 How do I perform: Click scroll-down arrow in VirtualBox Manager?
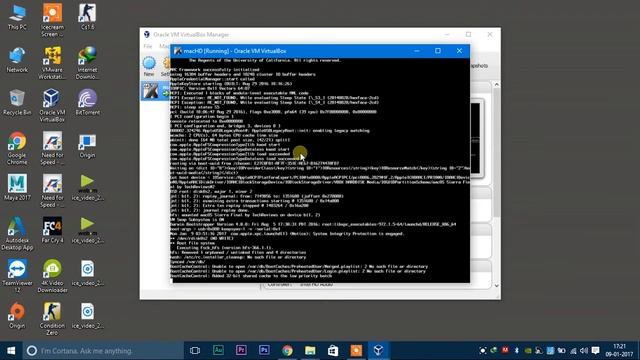(x=496, y=285)
